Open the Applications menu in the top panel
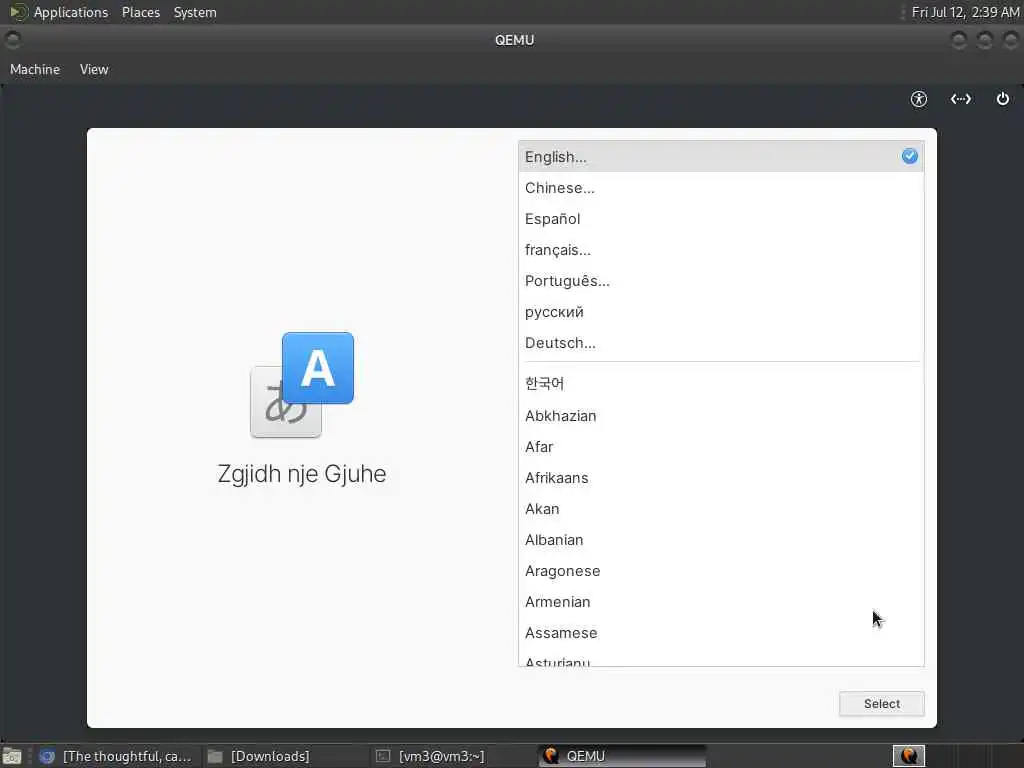Viewport: 1024px width, 768px height. (71, 12)
